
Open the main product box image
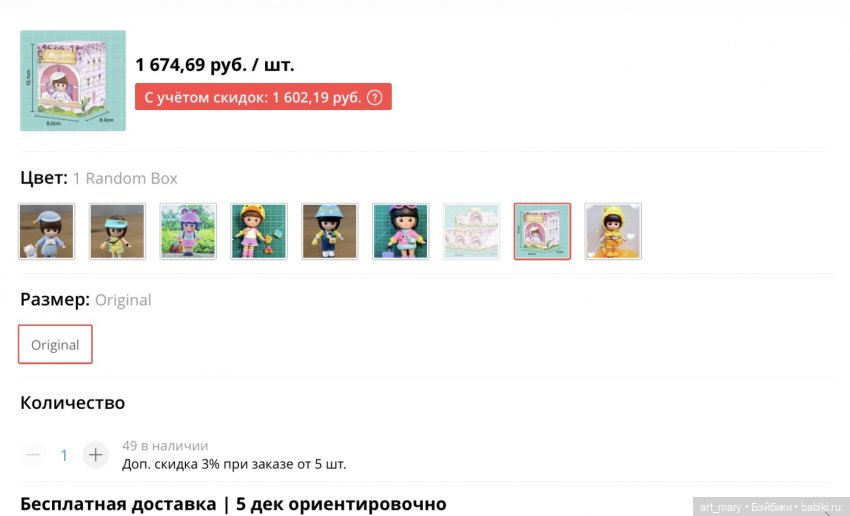(73, 80)
